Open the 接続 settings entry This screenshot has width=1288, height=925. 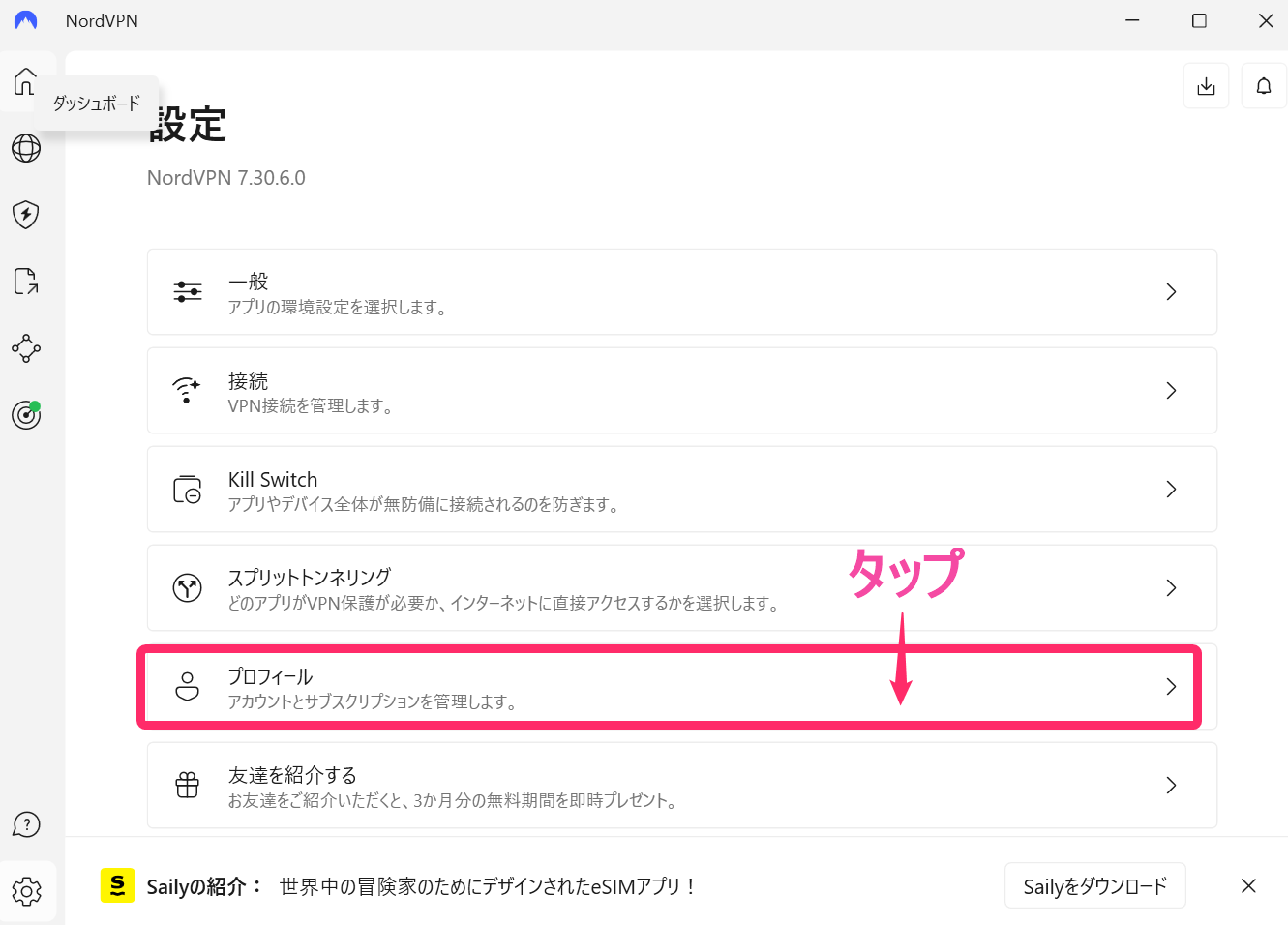682,391
